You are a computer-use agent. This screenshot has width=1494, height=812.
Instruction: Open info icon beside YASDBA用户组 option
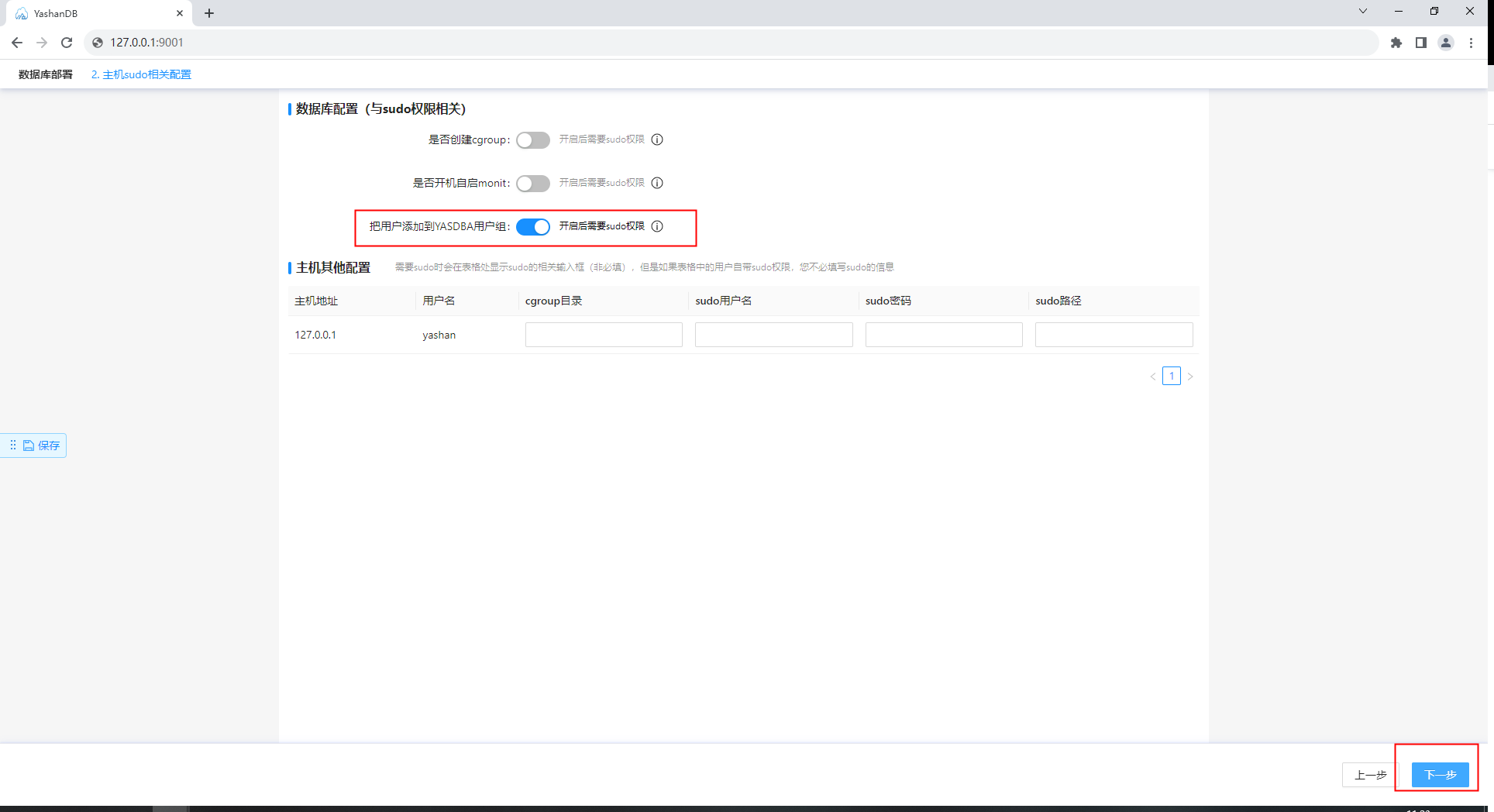coord(657,226)
